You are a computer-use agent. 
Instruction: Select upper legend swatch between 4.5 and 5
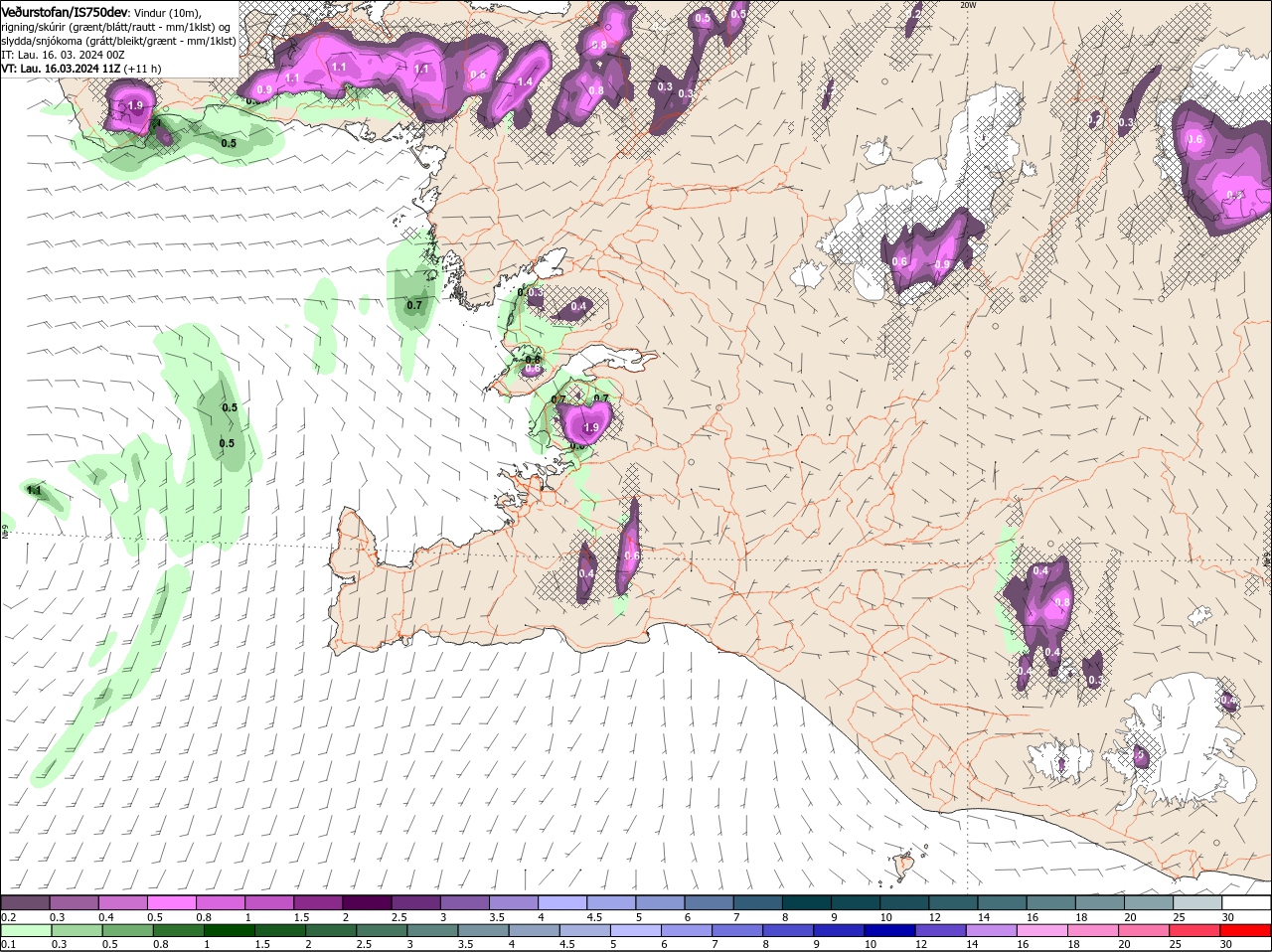(x=611, y=902)
